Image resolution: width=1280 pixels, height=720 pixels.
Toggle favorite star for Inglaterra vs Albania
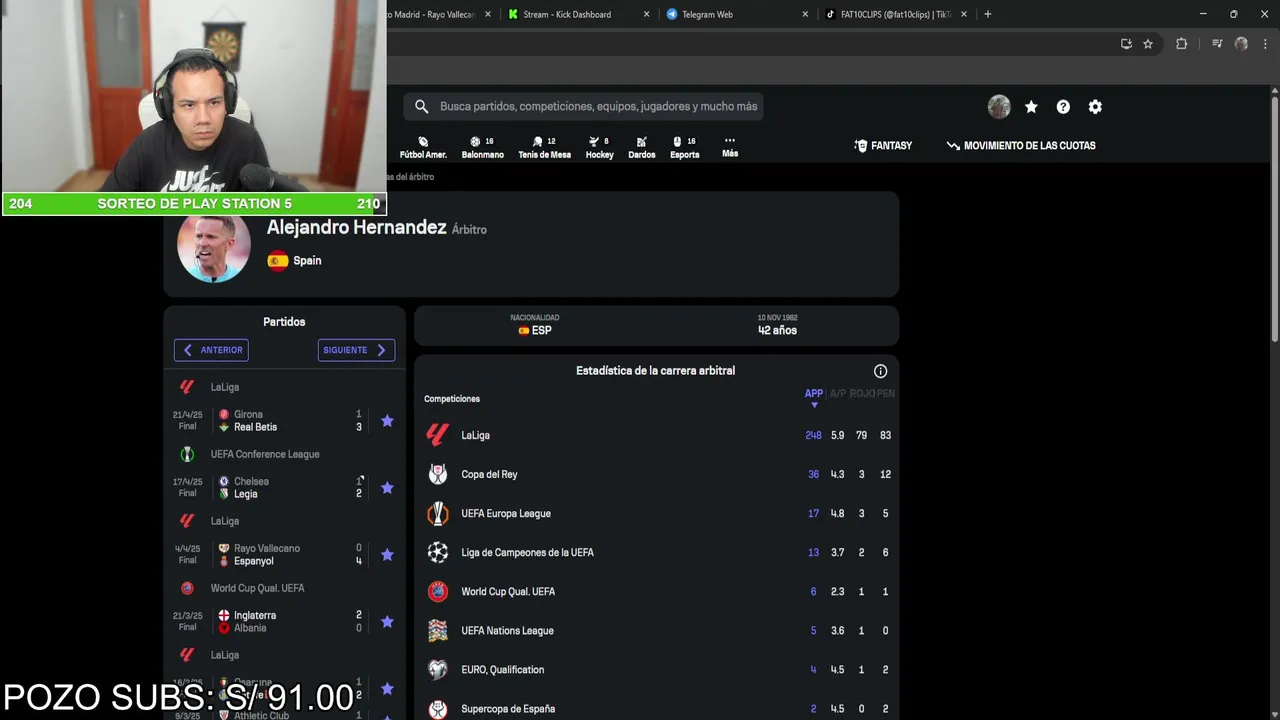coord(387,622)
